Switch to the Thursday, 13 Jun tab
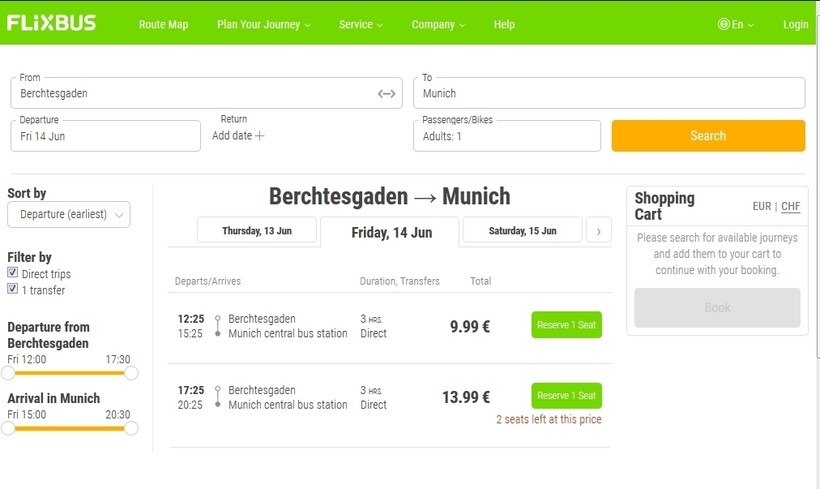 click(257, 230)
